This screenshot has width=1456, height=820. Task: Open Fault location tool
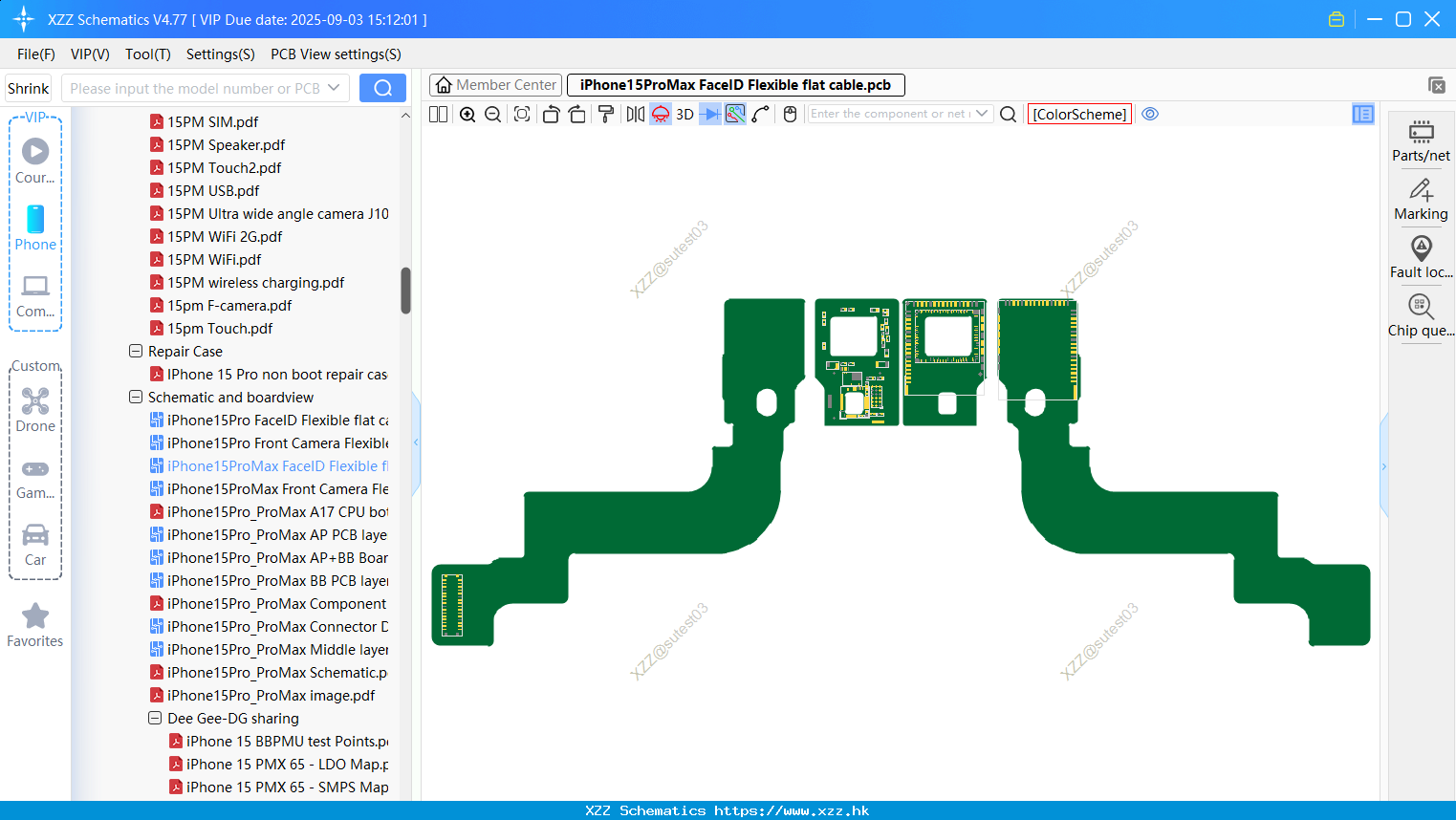[1421, 258]
